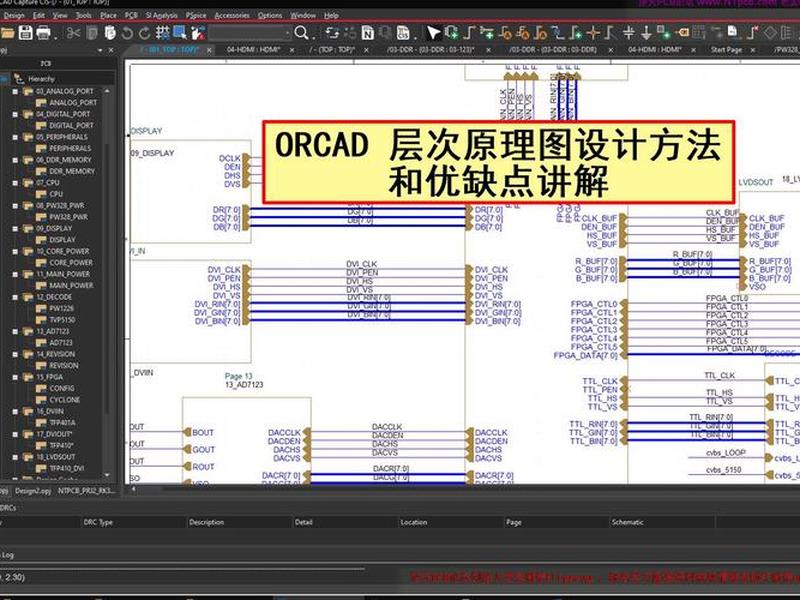800x600 pixels.
Task: Close the project tree panel
Action: (111, 51)
